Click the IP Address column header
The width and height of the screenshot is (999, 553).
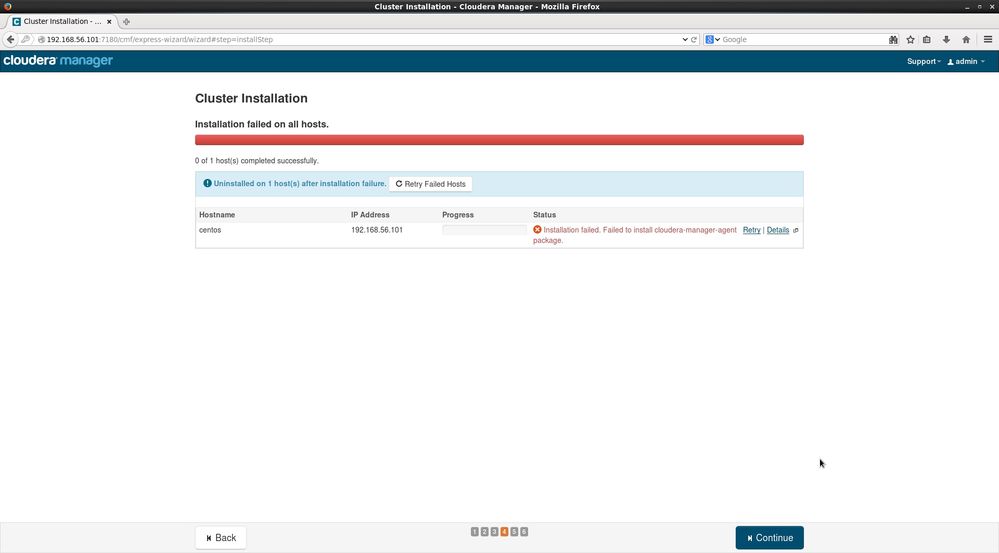coord(370,215)
